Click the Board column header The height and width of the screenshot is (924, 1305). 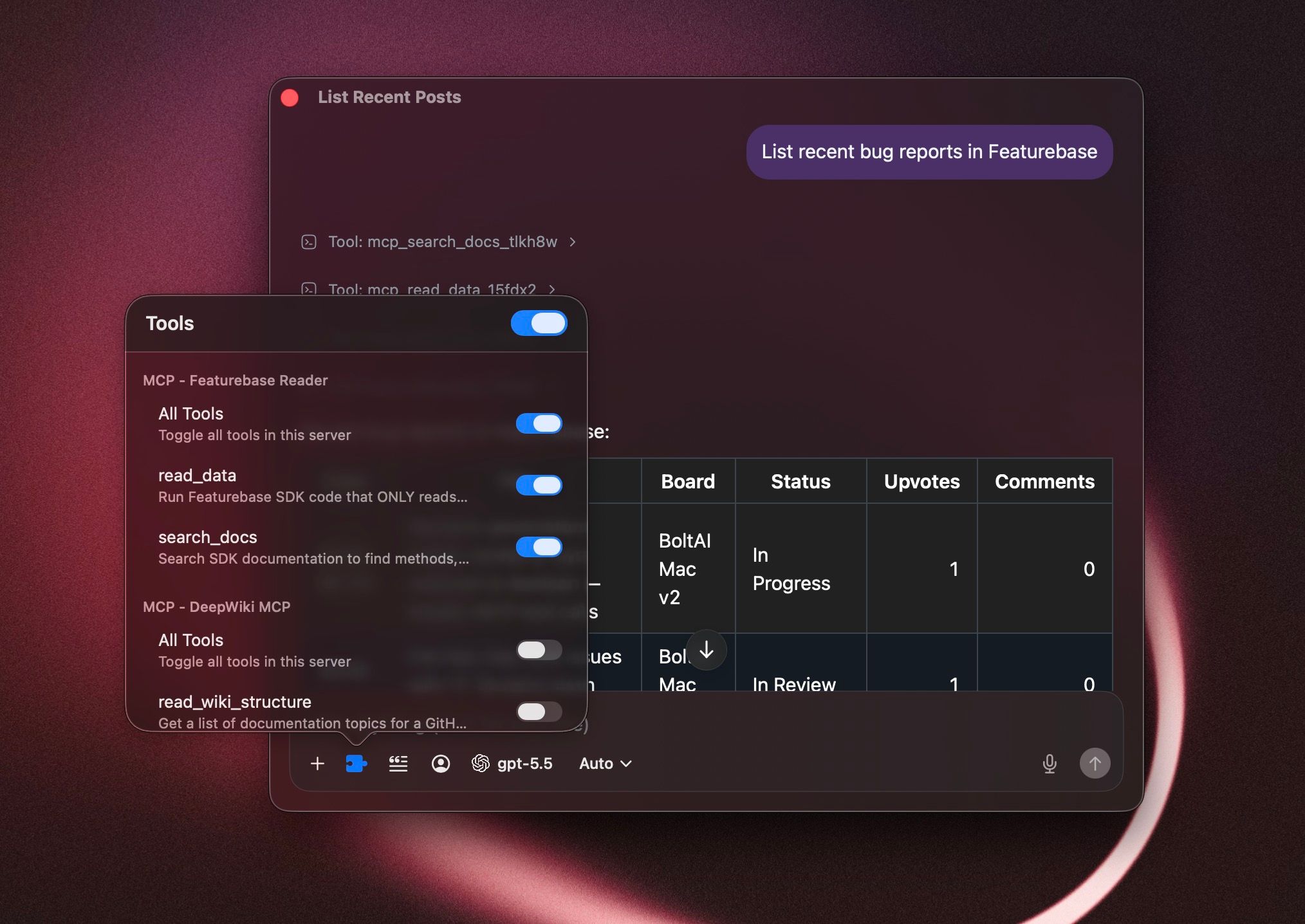pyautogui.click(x=688, y=481)
